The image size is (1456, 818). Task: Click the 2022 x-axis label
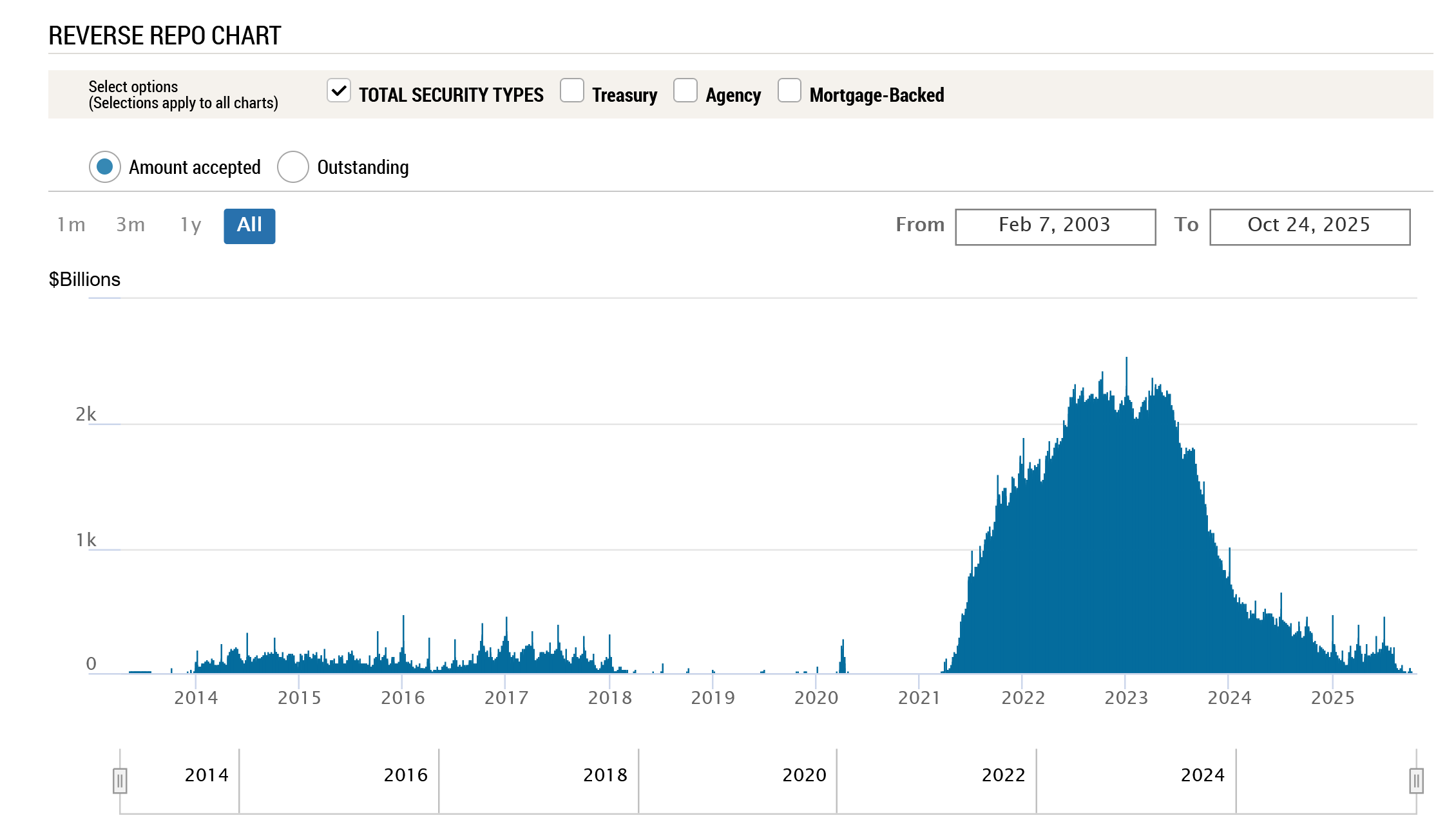pyautogui.click(x=1022, y=698)
